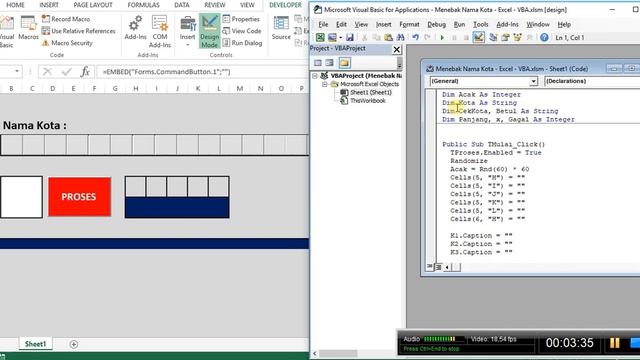The image size is (640, 360).
Task: Click View Object icon in Project pane
Action: 329,63
